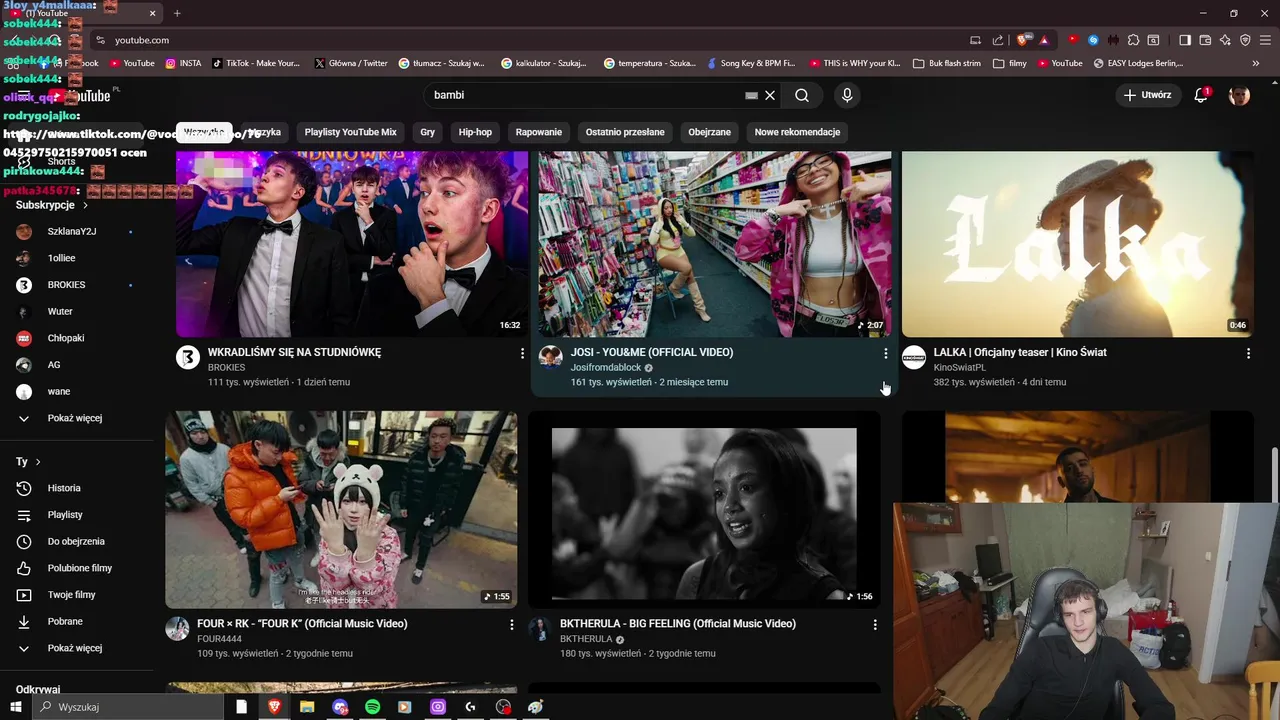
Task: Open the Brave Wallet icon
Action: pyautogui.click(x=1205, y=40)
